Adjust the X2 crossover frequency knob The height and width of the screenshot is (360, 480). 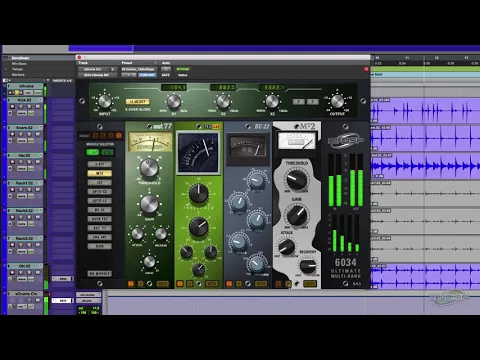[x=223, y=101]
